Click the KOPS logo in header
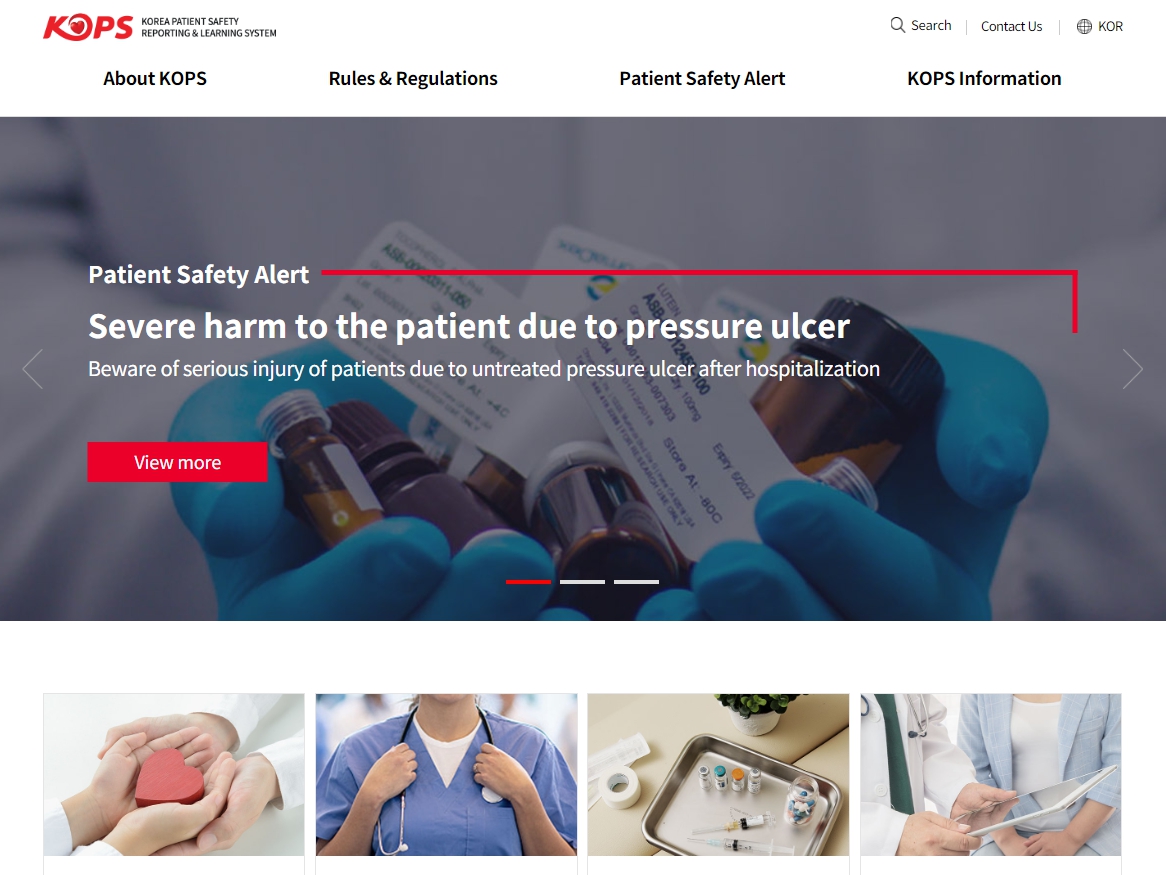The image size is (1166, 875). (x=160, y=28)
